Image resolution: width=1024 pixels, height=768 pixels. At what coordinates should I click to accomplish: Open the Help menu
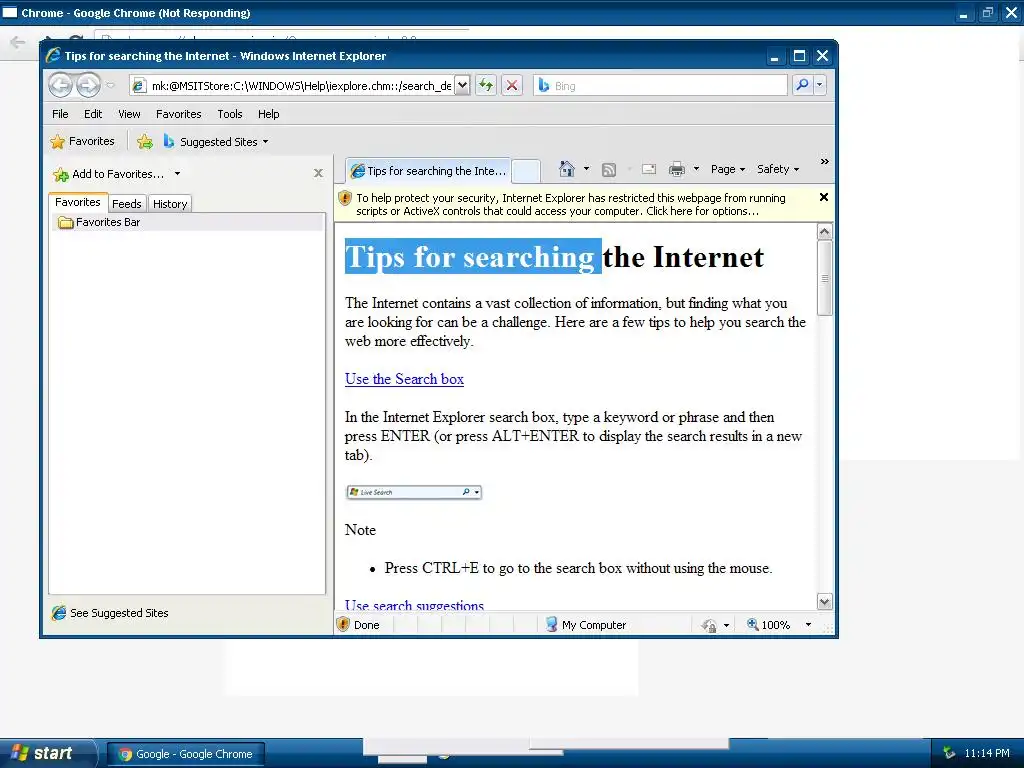(x=268, y=114)
